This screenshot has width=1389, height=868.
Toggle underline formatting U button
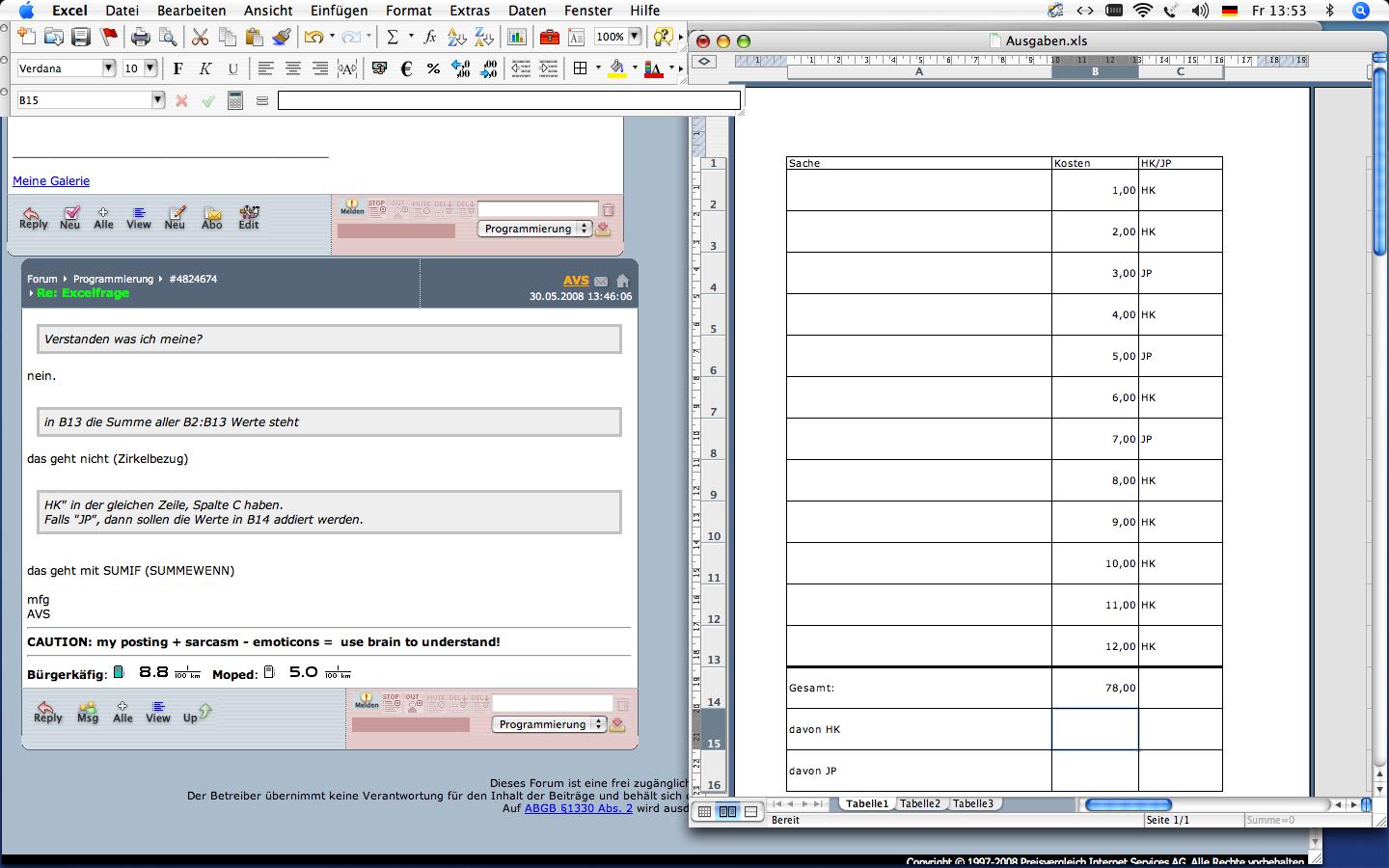click(232, 68)
